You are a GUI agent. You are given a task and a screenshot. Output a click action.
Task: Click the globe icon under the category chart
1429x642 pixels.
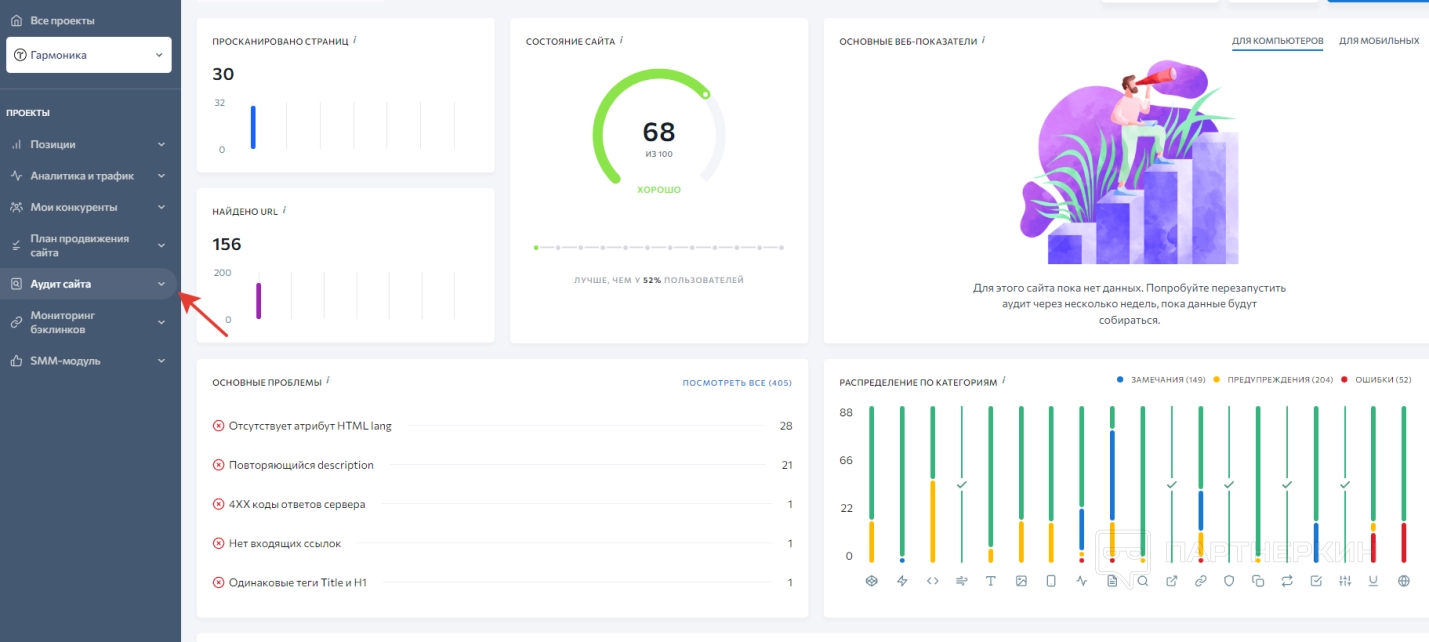click(x=1403, y=581)
